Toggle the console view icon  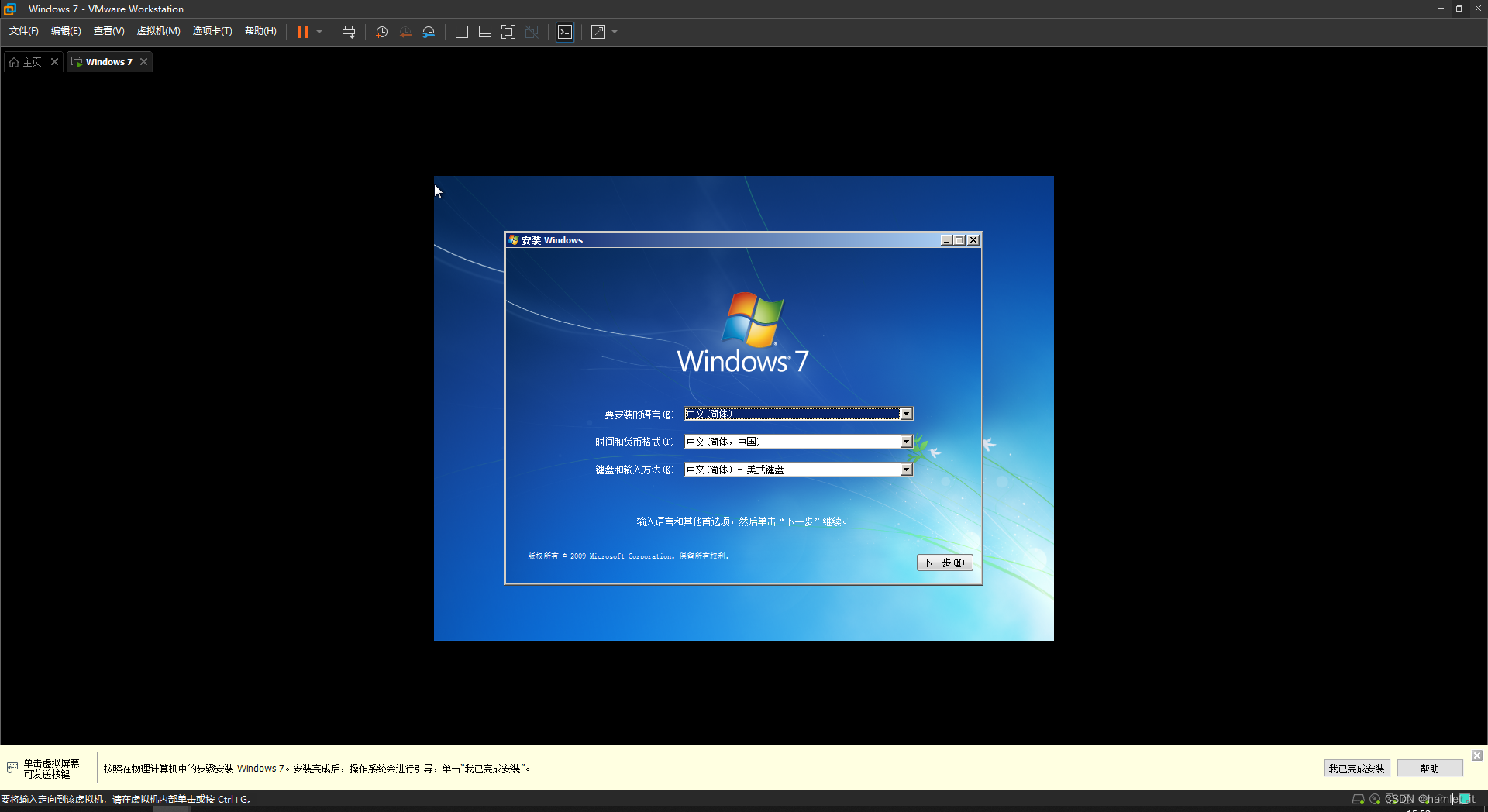click(565, 32)
